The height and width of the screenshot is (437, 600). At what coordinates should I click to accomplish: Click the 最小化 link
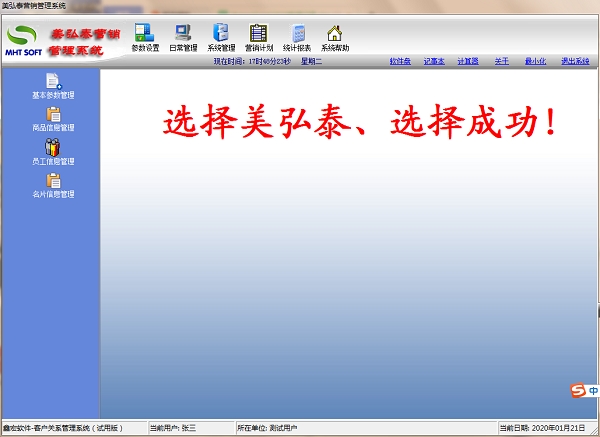point(535,61)
